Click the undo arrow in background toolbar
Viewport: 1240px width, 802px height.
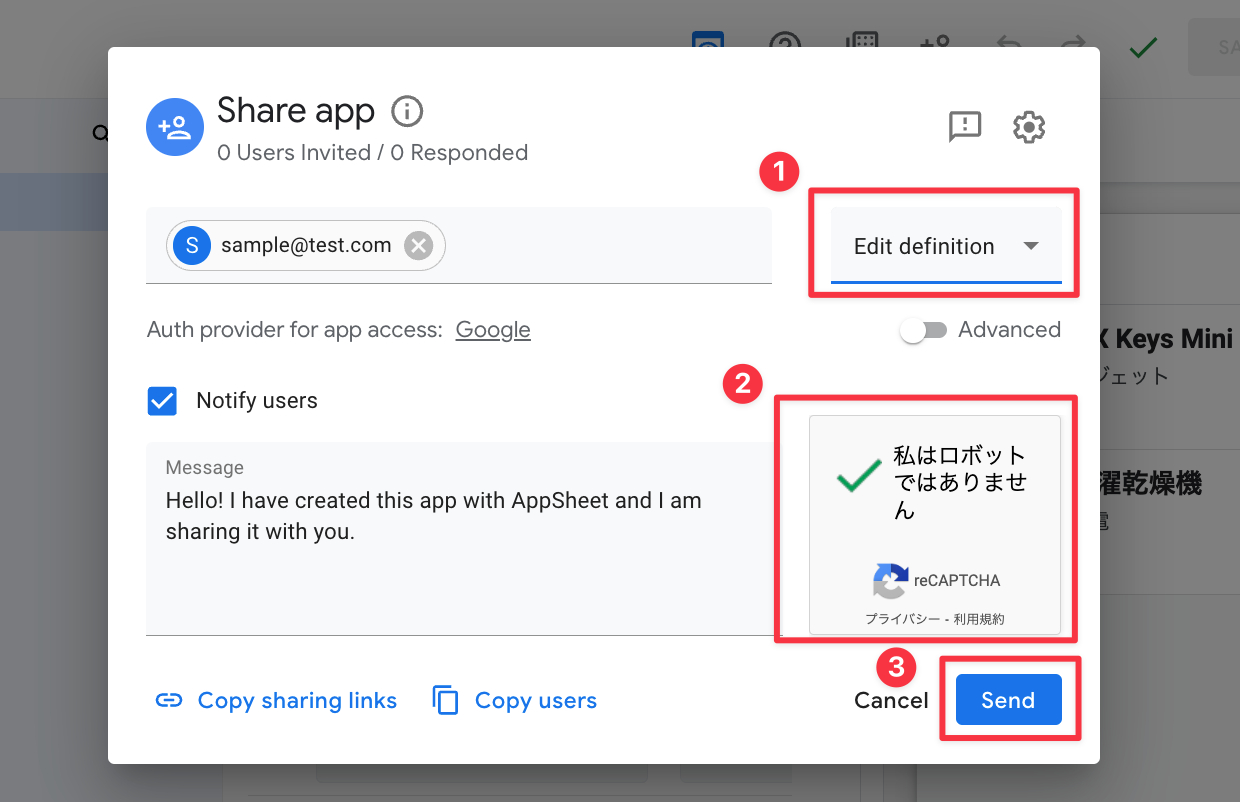(x=1010, y=44)
